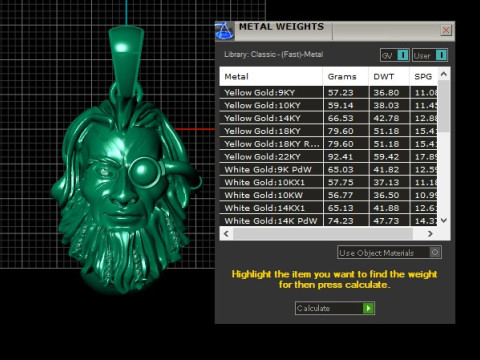Close the Metal Weights panel
Screen dimensions: 480x360
tap(446, 30)
